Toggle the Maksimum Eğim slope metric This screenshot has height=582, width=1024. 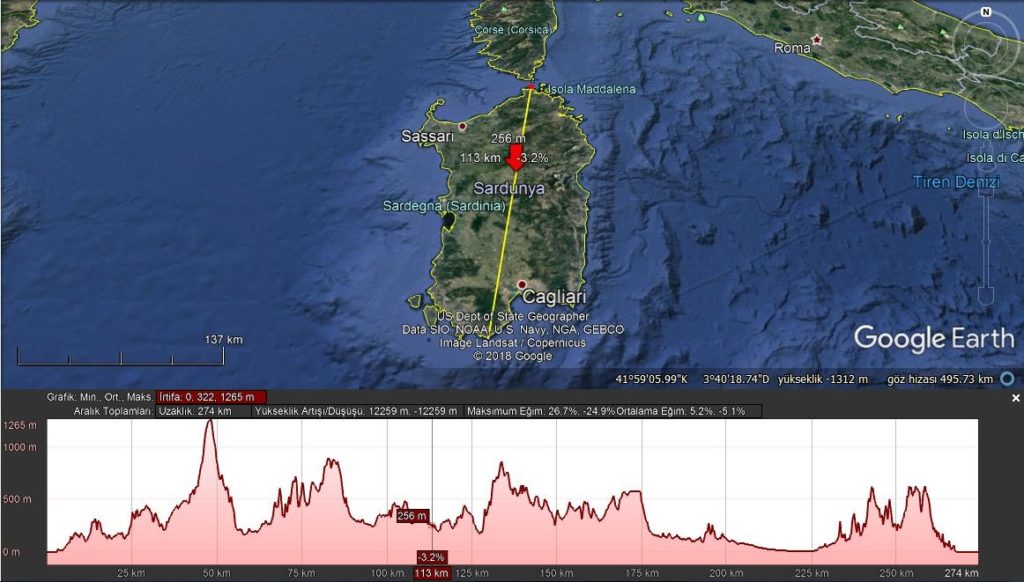[x=541, y=411]
